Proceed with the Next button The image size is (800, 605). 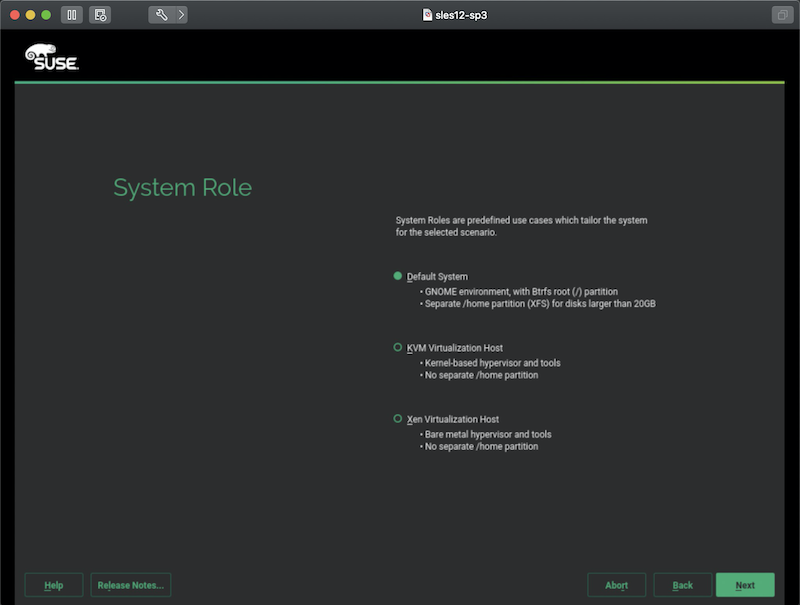point(745,585)
